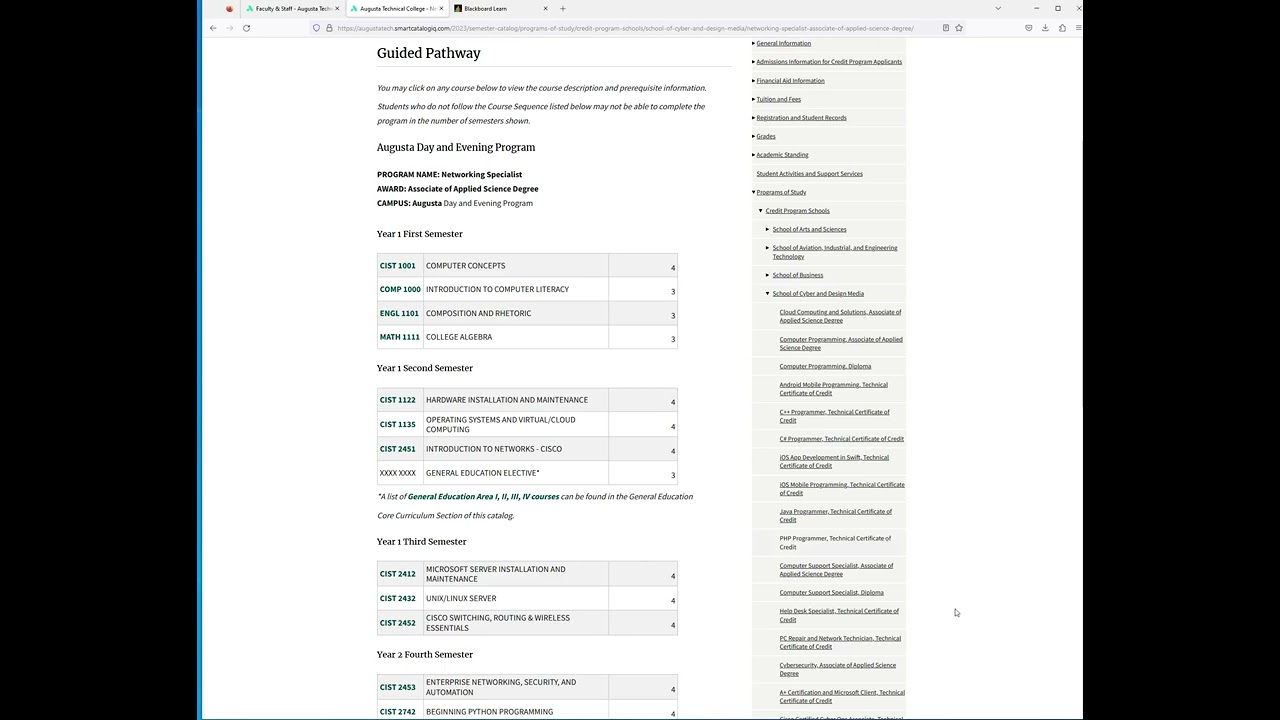1280x720 pixels.
Task: Click the site security padlock icon
Action: tap(329, 28)
